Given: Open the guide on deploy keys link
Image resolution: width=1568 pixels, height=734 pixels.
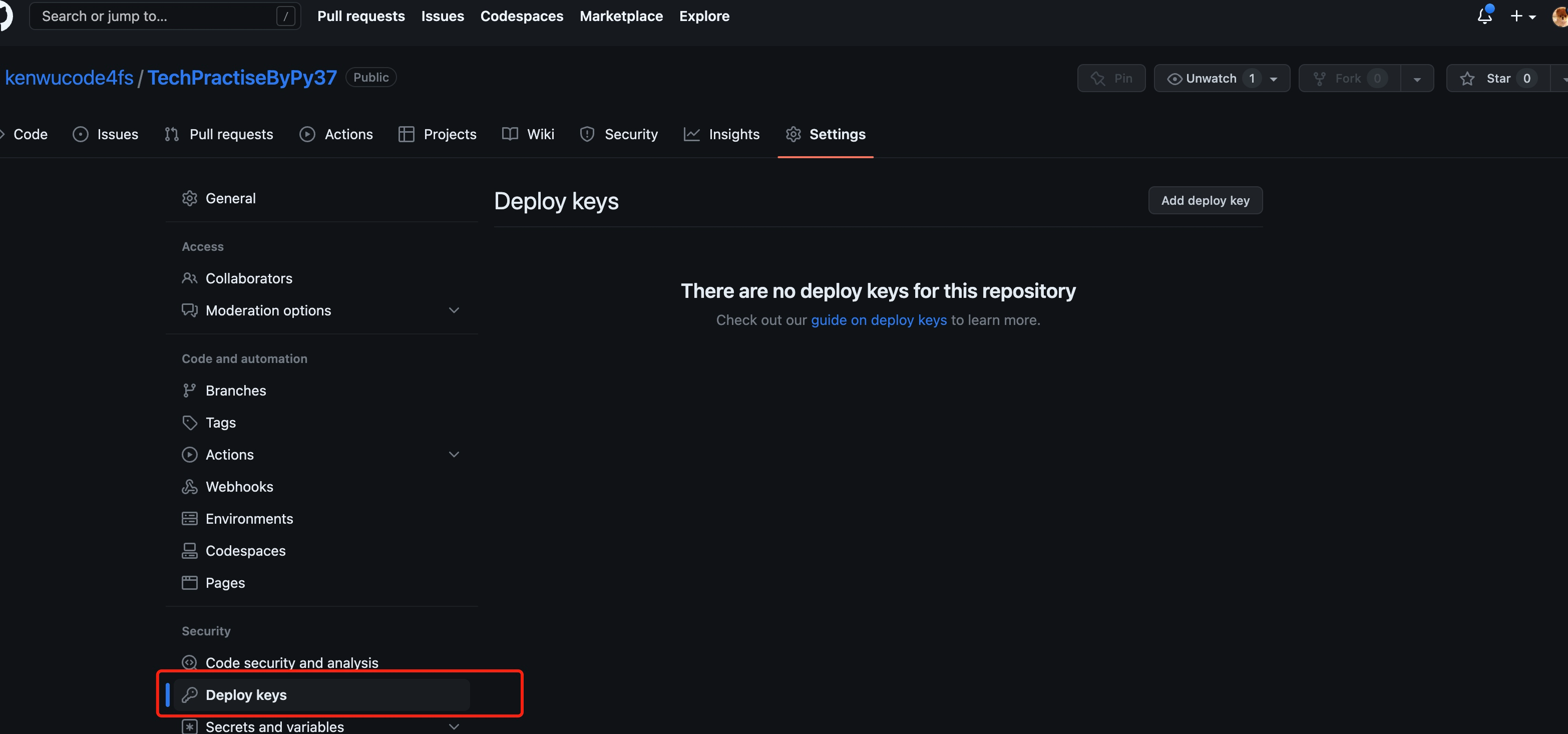Looking at the screenshot, I should pyautogui.click(x=878, y=320).
